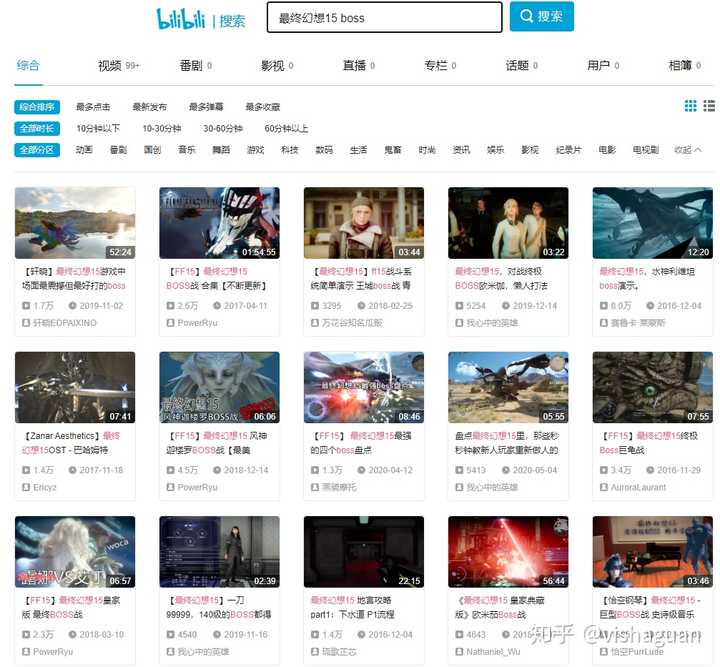This screenshot has height=667, width=720.
Task: Filter category to 科技
Action: pos(290,150)
